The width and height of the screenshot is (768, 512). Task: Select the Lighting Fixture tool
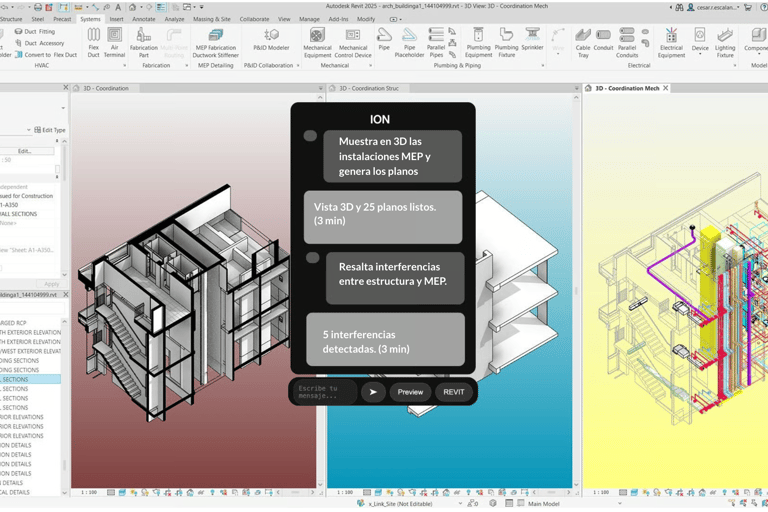pyautogui.click(x=725, y=43)
